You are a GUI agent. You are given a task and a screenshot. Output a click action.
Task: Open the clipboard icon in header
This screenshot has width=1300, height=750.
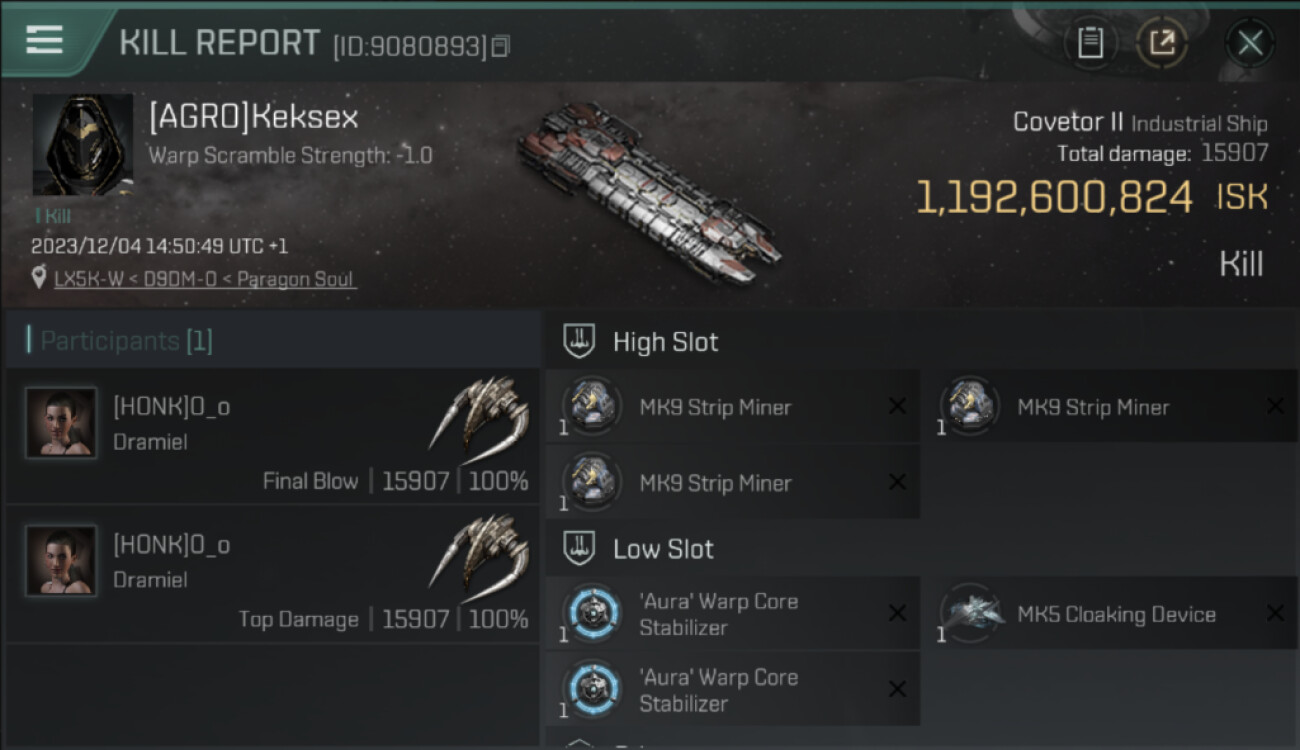point(1090,43)
